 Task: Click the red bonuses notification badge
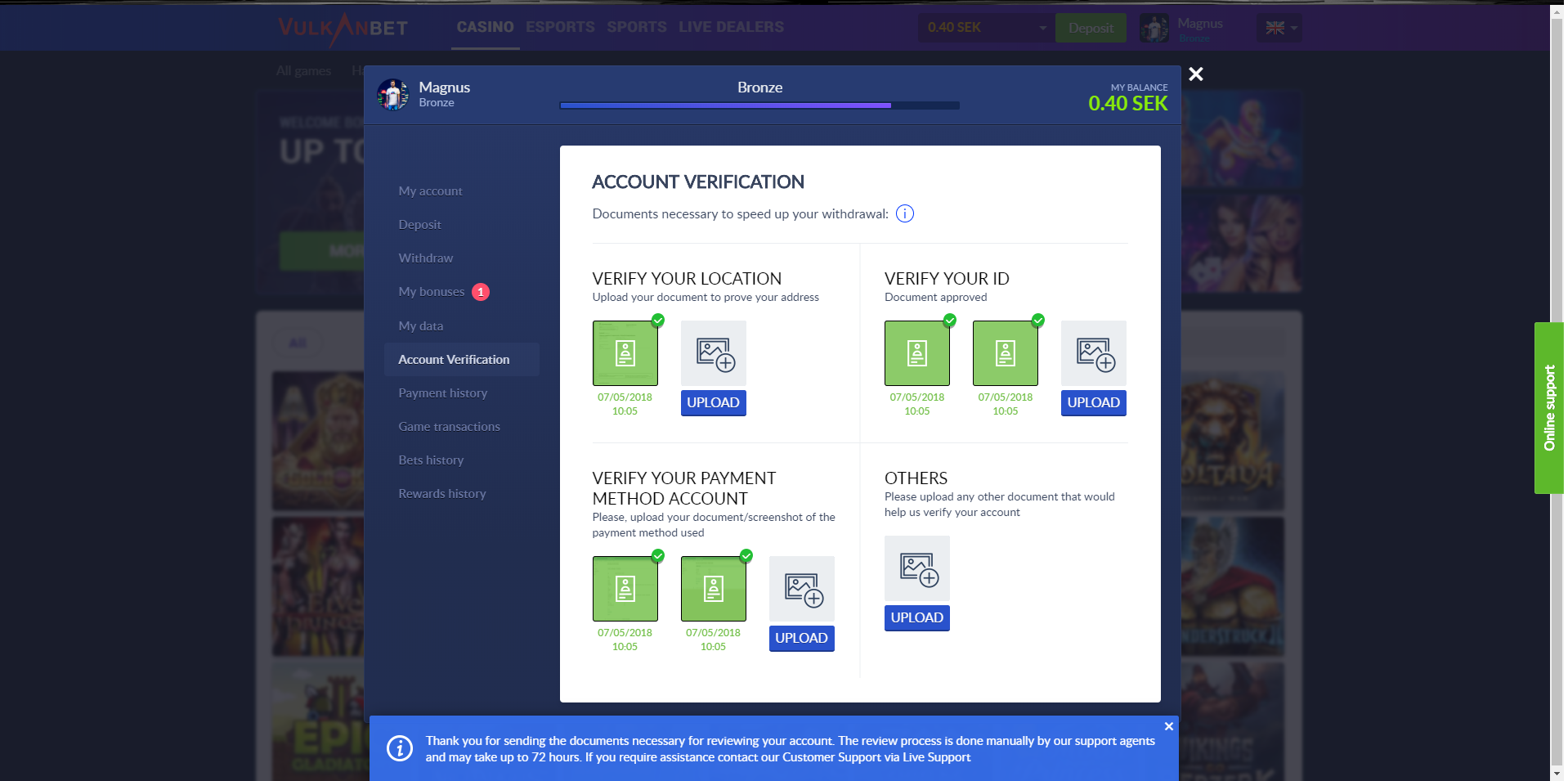(481, 292)
